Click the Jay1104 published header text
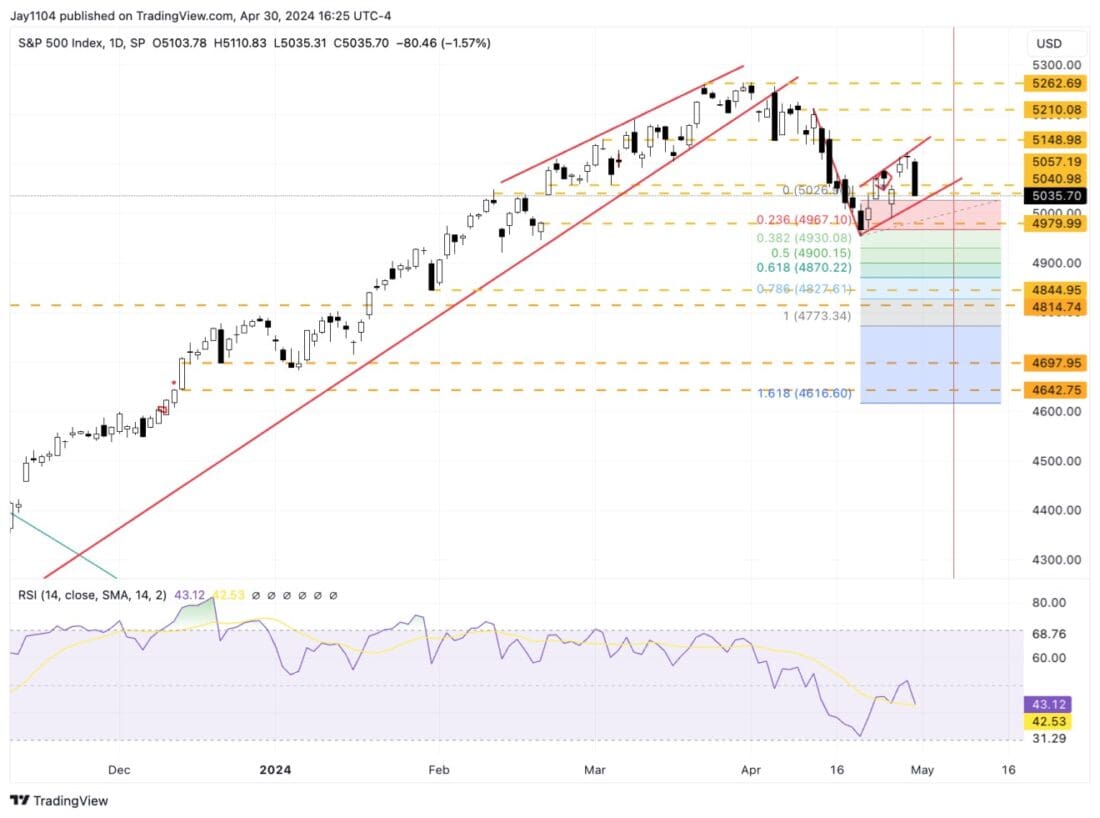Viewport: 1100px width, 818px height. coord(200,15)
